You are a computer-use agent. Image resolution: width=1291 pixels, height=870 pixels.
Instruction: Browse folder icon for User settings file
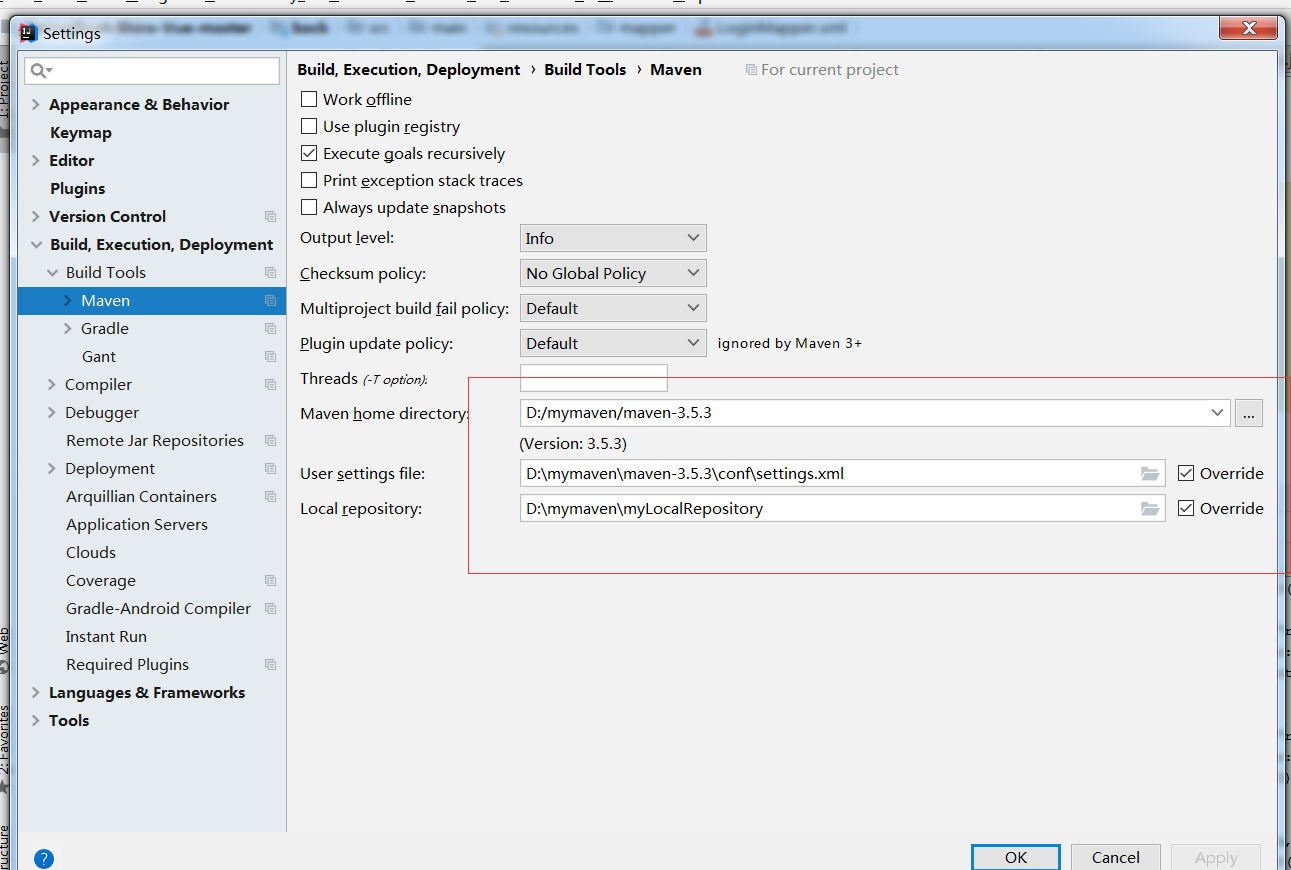(1150, 474)
